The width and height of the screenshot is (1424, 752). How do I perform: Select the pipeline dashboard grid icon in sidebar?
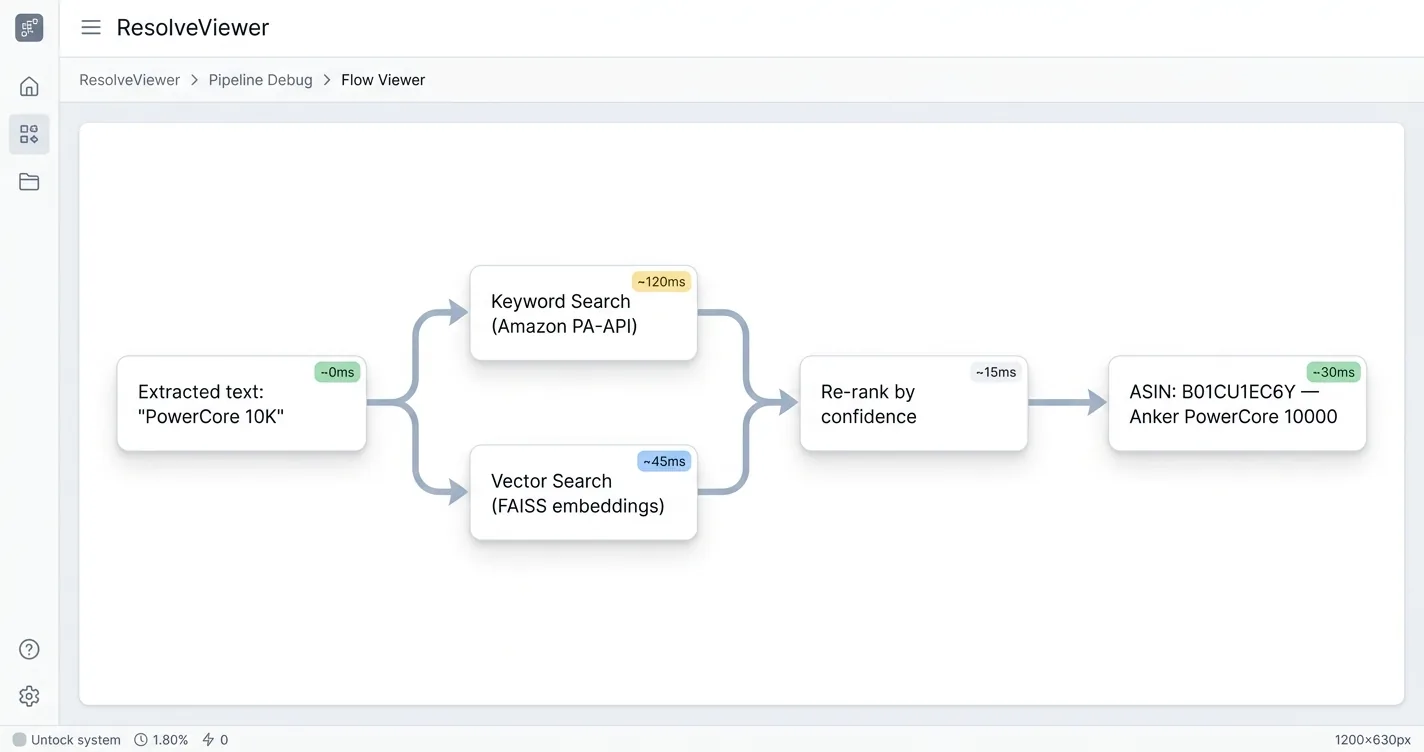click(x=29, y=133)
